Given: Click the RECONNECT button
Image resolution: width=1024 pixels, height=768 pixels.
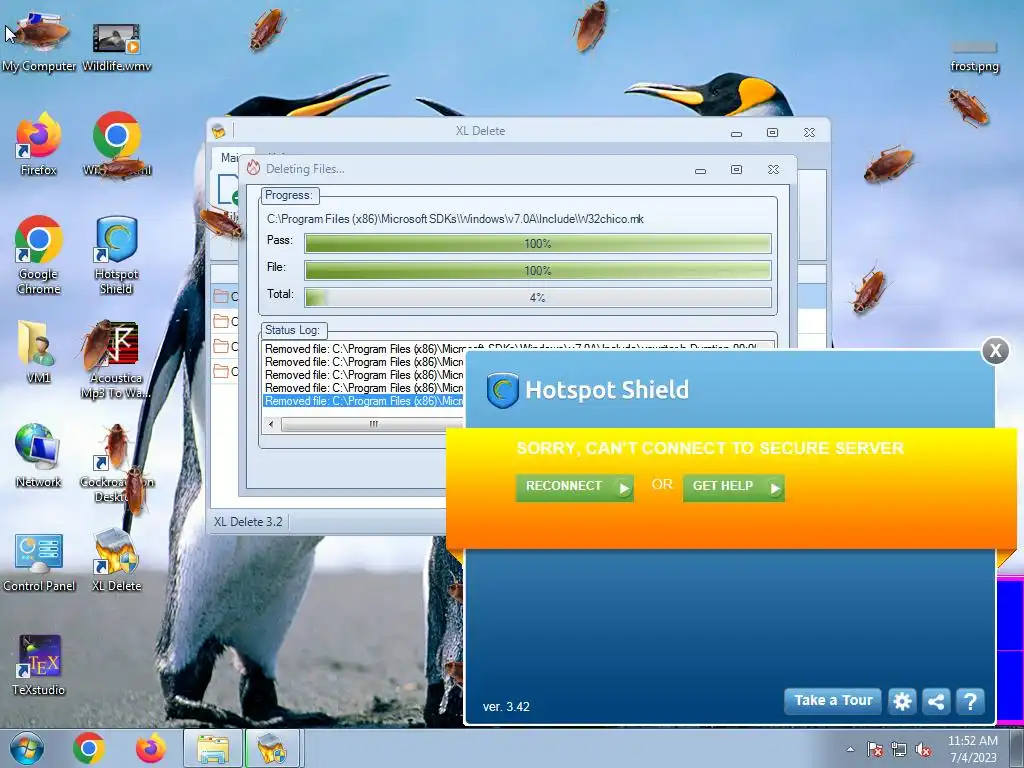Looking at the screenshot, I should 574,487.
